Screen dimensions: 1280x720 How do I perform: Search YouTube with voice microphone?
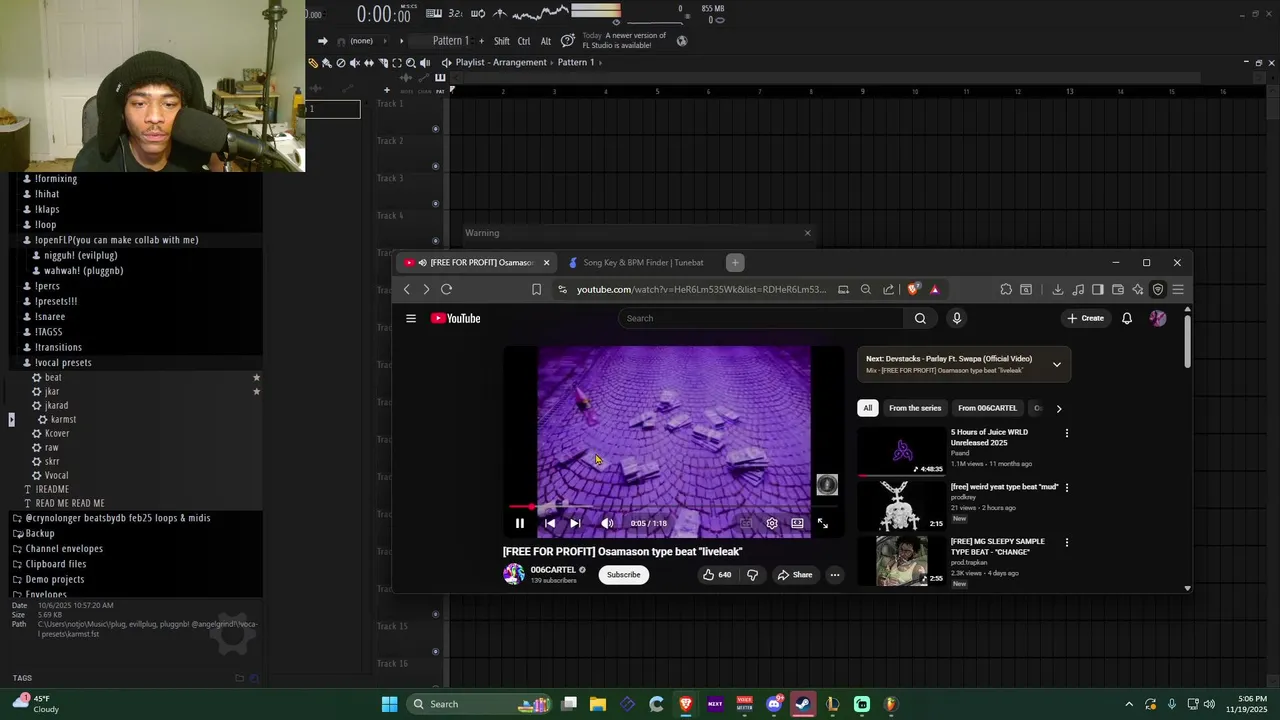coord(957,318)
